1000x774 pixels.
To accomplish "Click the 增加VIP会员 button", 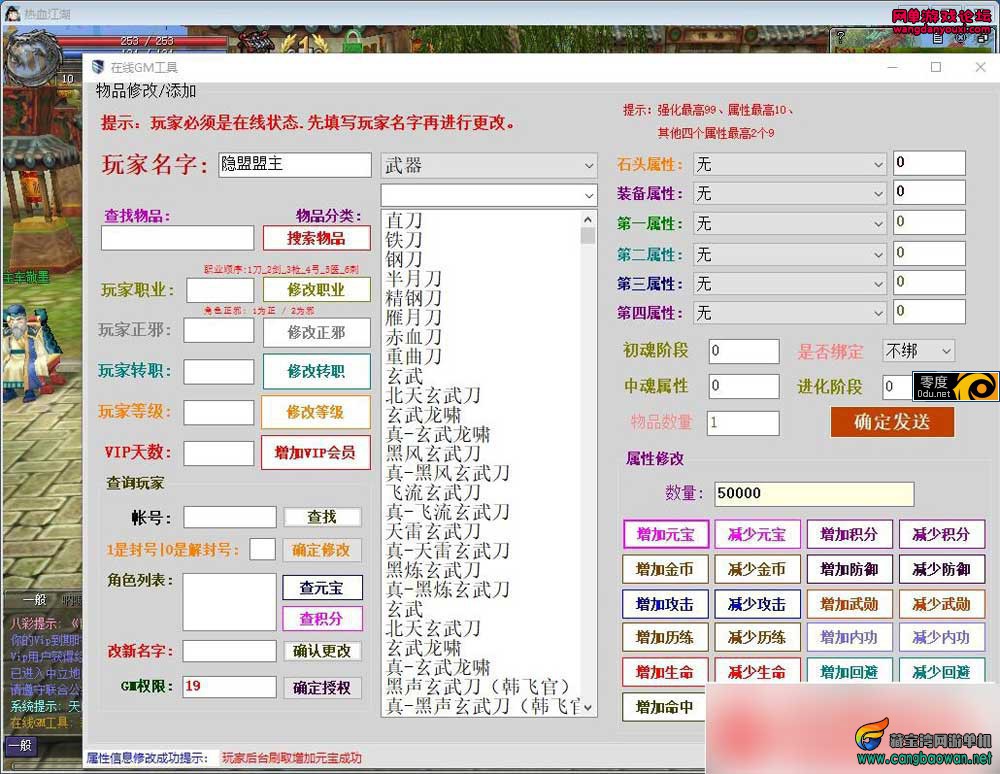I will 316,453.
